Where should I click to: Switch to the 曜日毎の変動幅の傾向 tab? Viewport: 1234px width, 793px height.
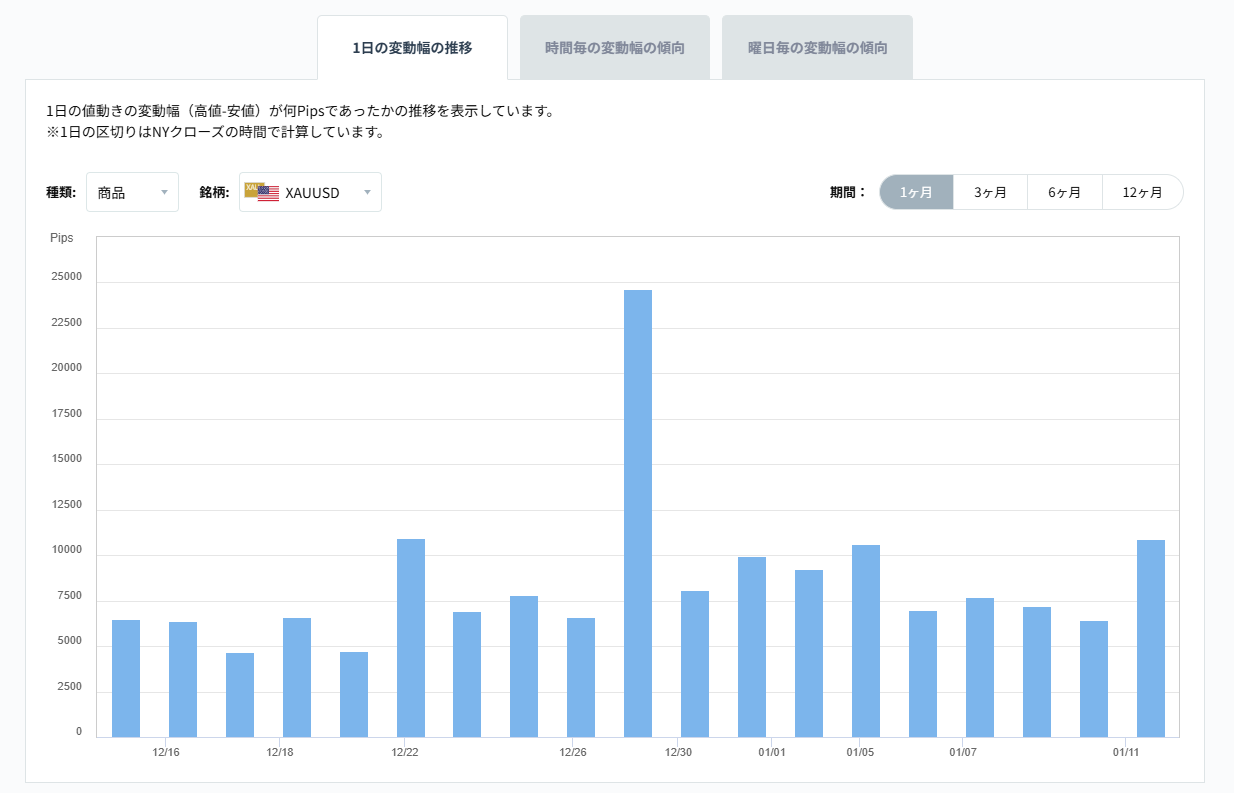point(817,46)
